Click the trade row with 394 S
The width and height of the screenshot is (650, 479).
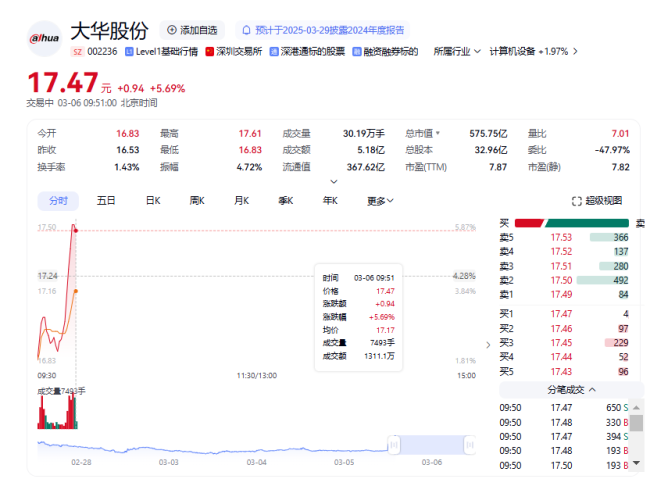coord(564,436)
